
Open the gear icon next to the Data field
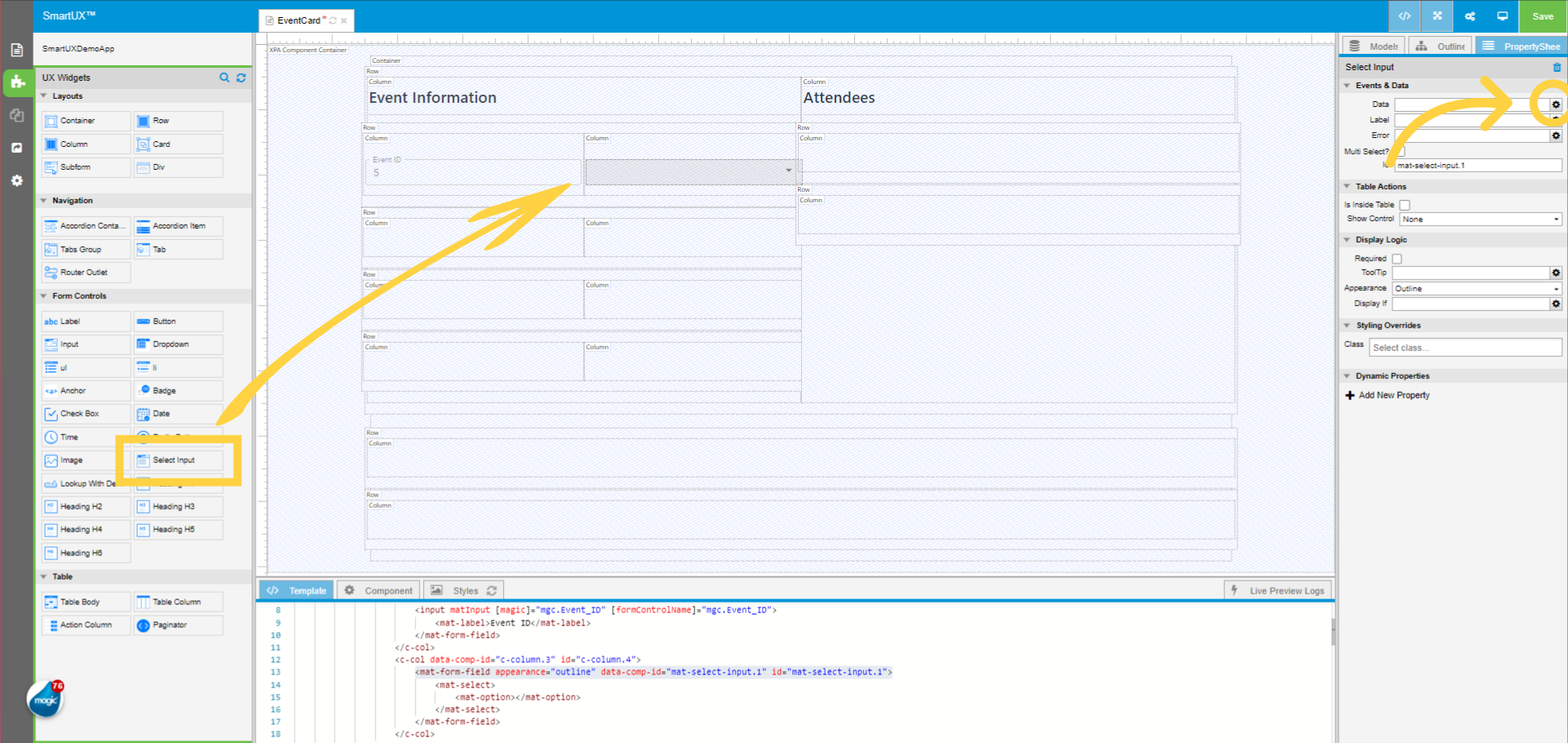(x=1555, y=105)
